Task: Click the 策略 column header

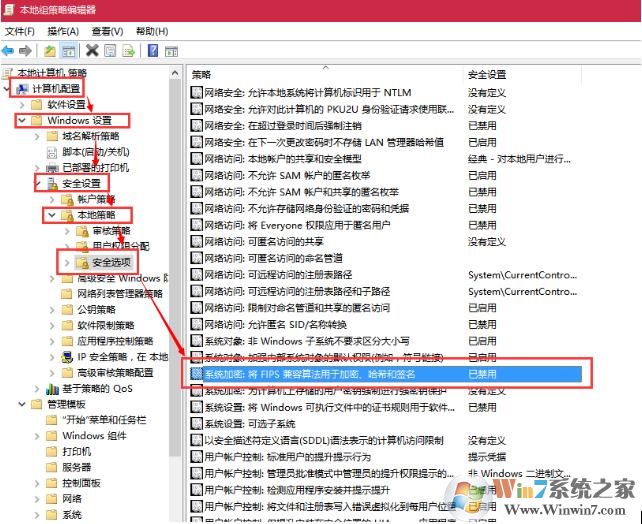Action: click(202, 75)
